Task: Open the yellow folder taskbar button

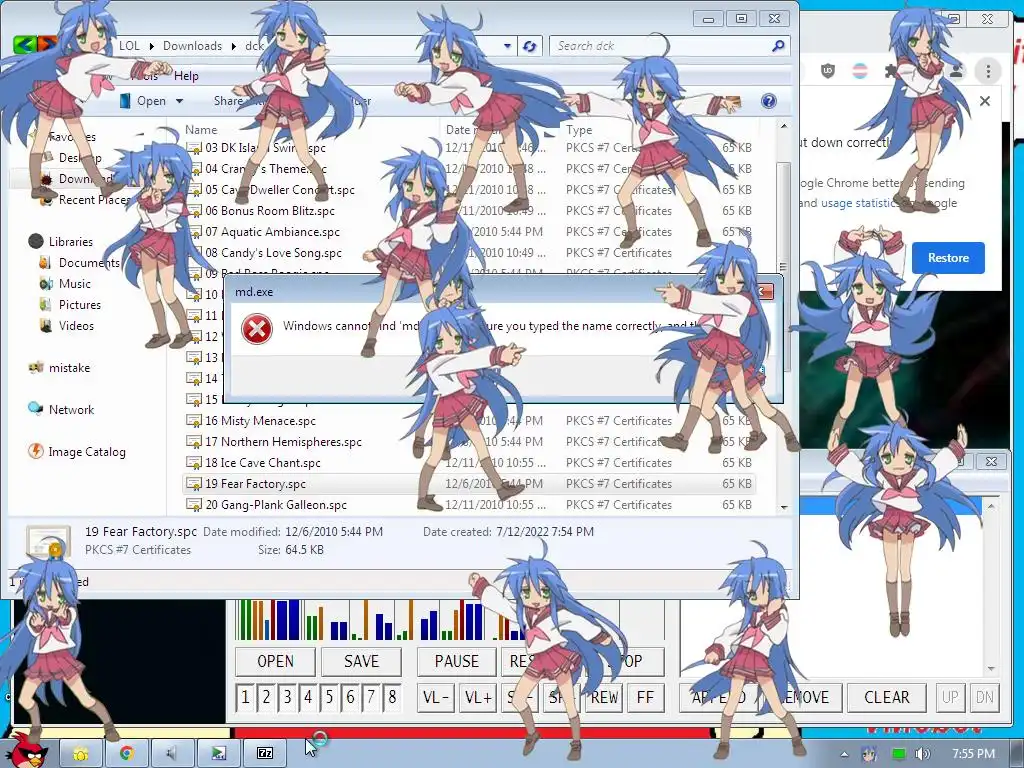Action: [x=81, y=754]
